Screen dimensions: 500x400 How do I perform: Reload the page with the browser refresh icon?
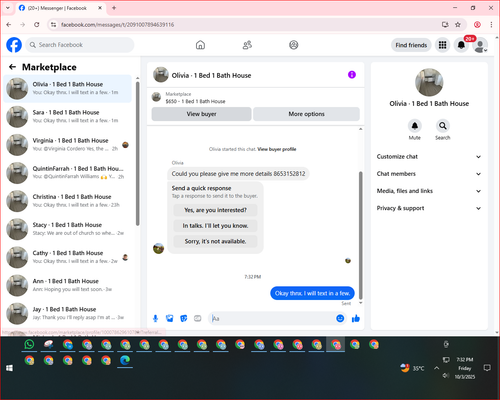tap(37, 24)
